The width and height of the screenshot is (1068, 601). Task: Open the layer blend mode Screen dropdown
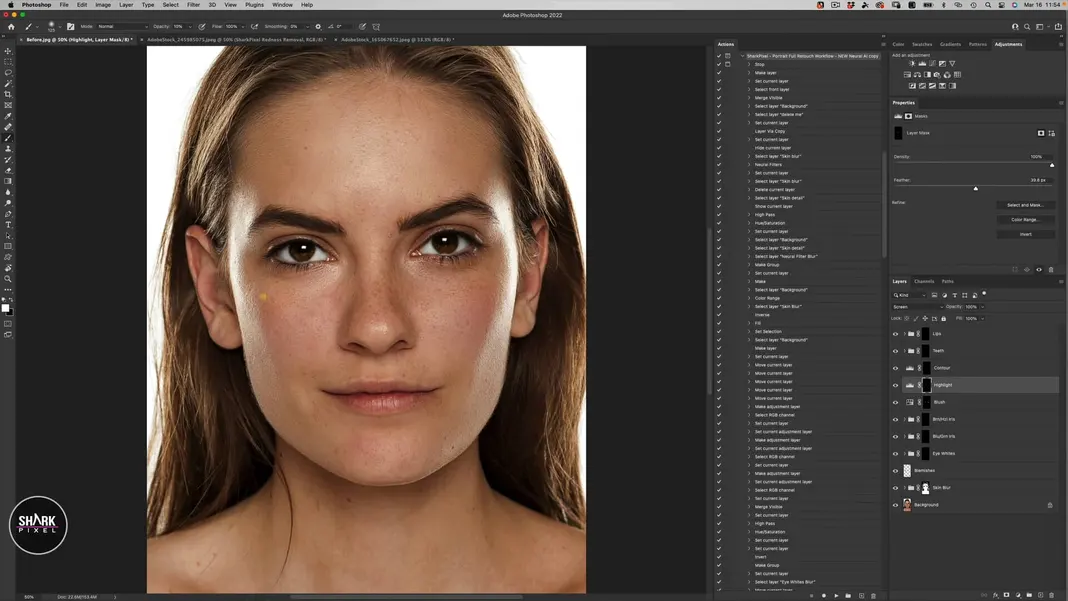[x=918, y=307]
